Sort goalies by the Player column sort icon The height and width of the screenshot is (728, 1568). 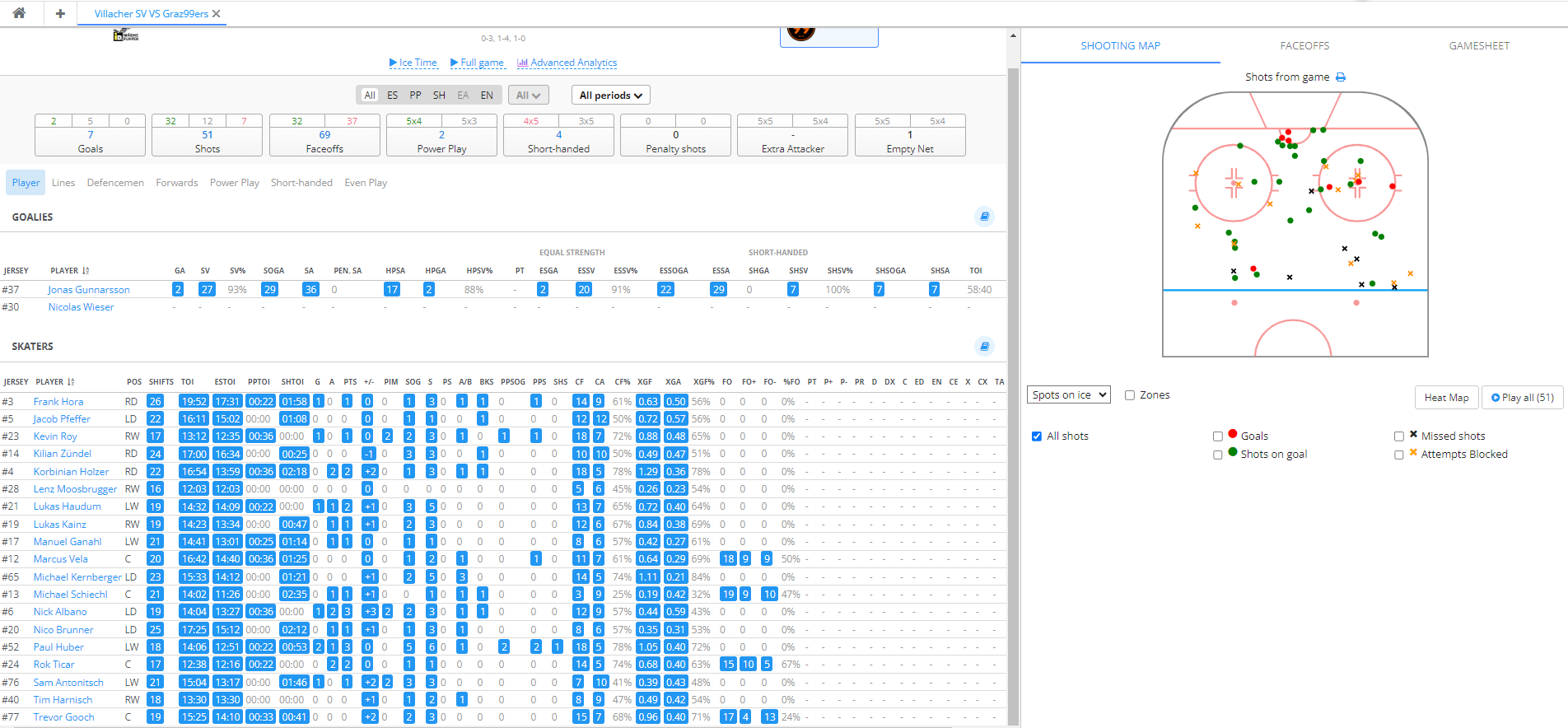coord(86,271)
